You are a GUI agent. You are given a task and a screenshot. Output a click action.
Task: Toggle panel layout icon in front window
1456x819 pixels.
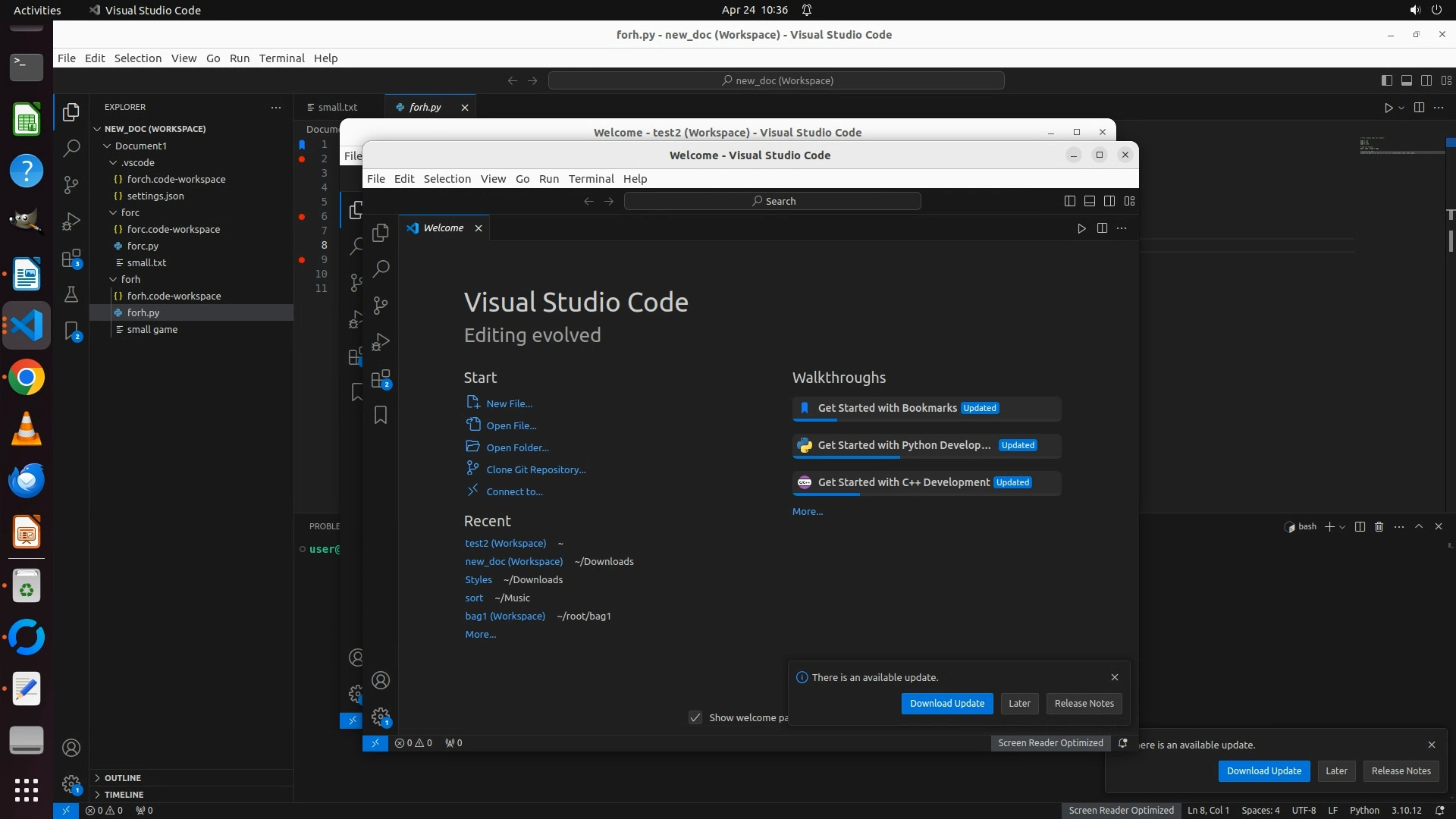(1090, 201)
